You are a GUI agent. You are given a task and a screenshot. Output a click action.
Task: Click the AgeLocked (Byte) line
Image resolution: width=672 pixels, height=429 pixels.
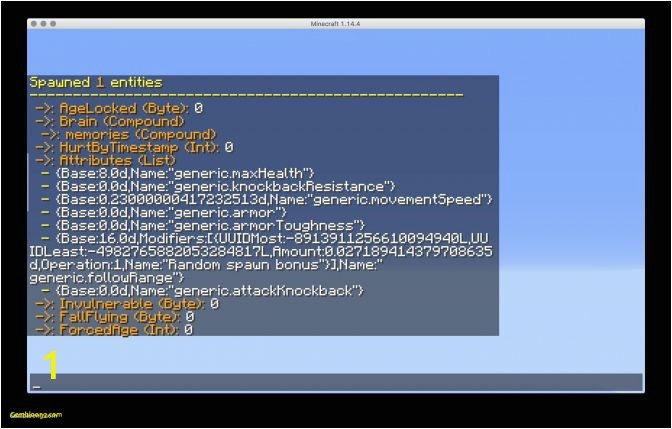[x=119, y=108]
